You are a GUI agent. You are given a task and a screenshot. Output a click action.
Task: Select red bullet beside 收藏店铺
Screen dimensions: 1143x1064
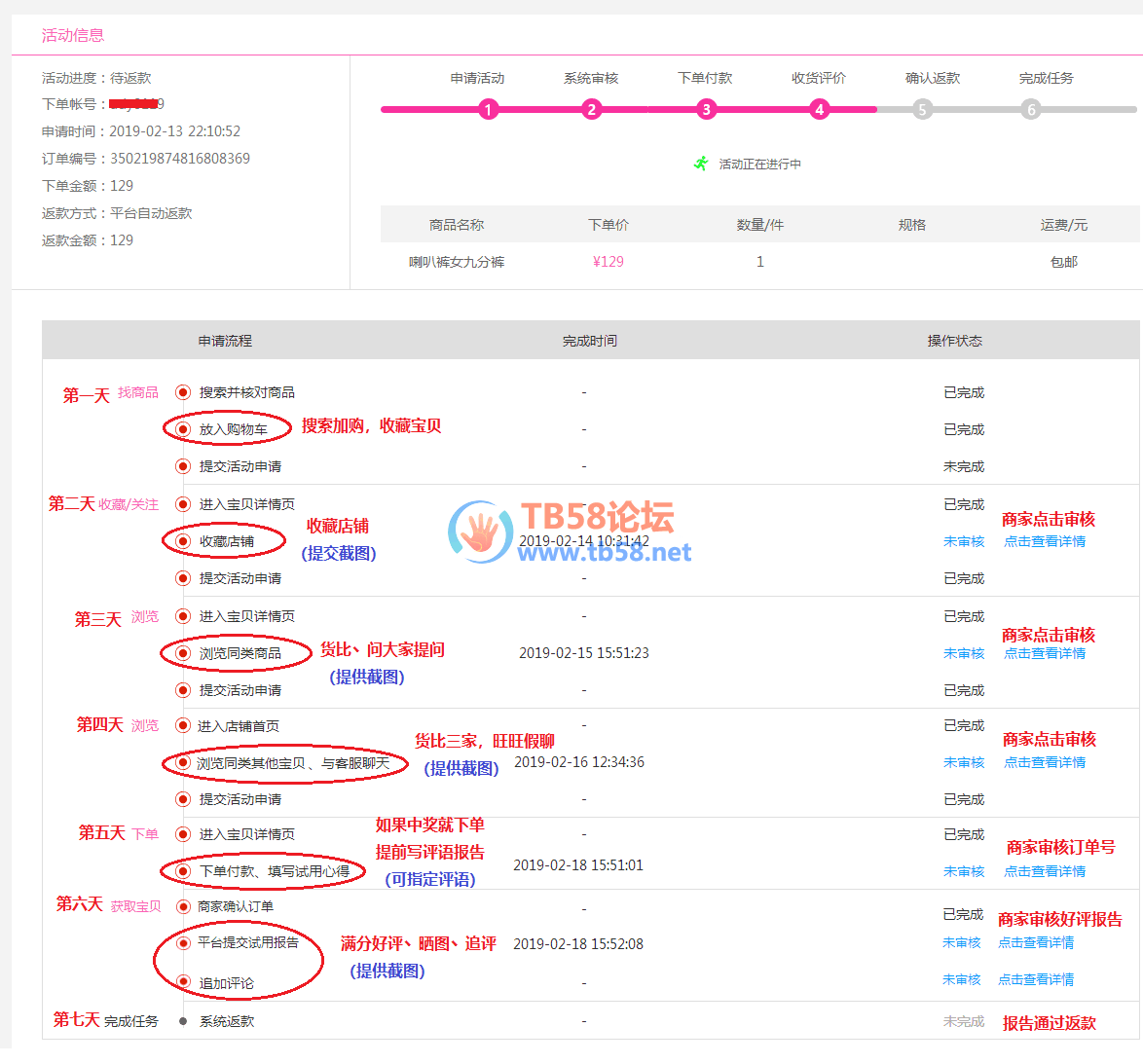tap(182, 541)
